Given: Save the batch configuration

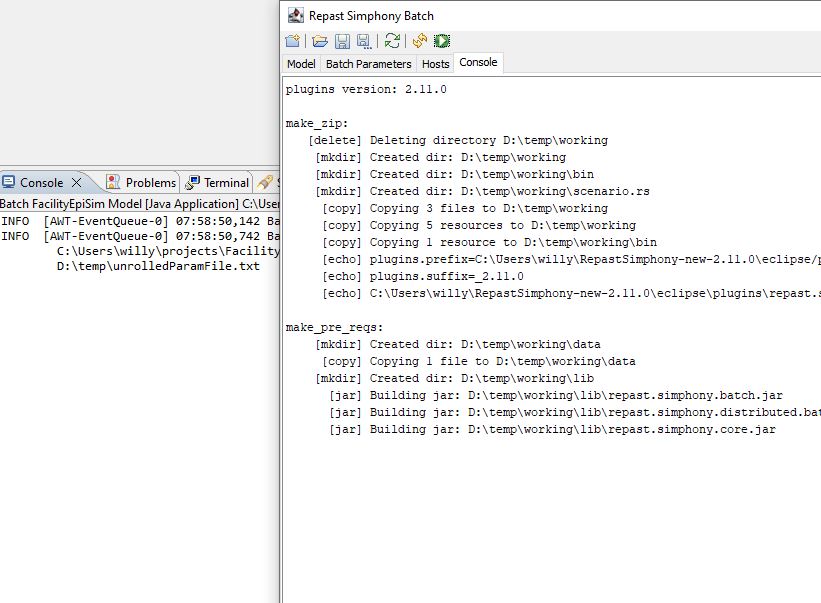Looking at the screenshot, I should (x=342, y=41).
